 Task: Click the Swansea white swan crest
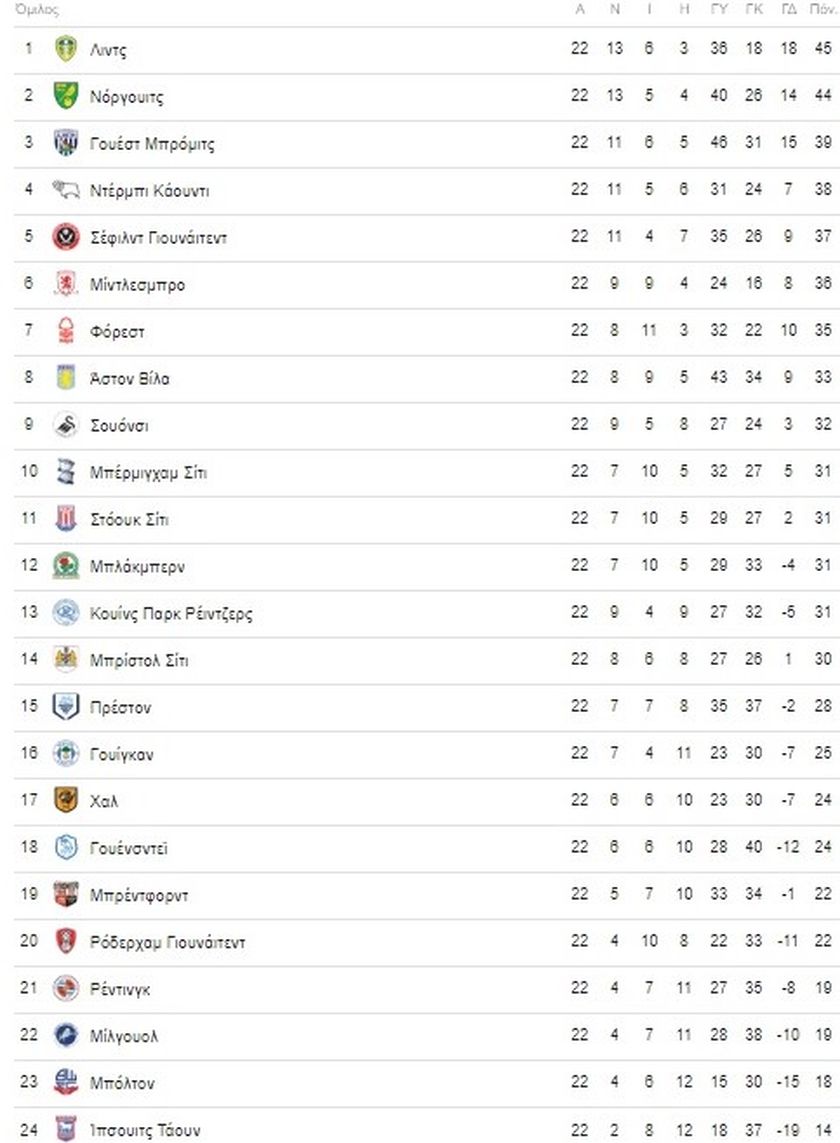tap(66, 425)
